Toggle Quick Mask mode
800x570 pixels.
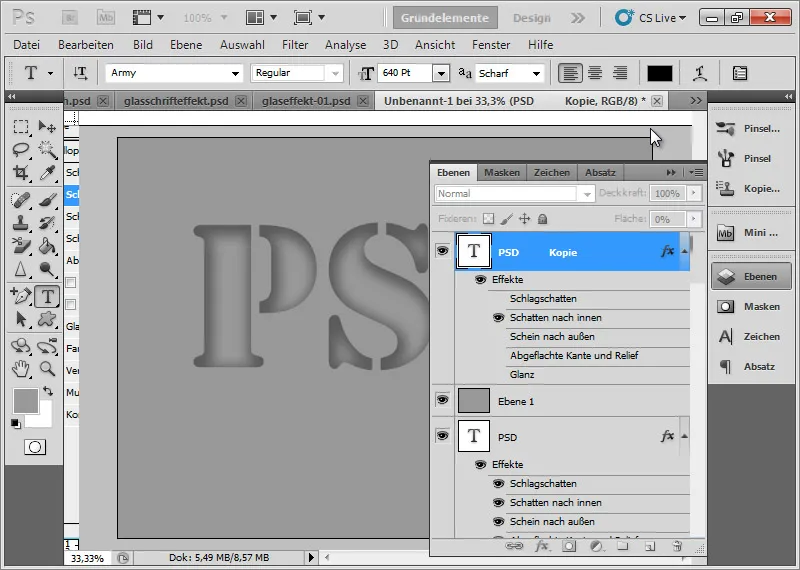35,447
